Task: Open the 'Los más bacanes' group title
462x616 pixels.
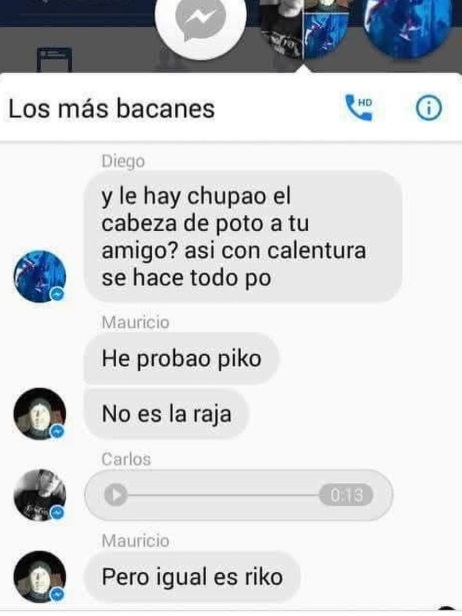Action: click(112, 108)
